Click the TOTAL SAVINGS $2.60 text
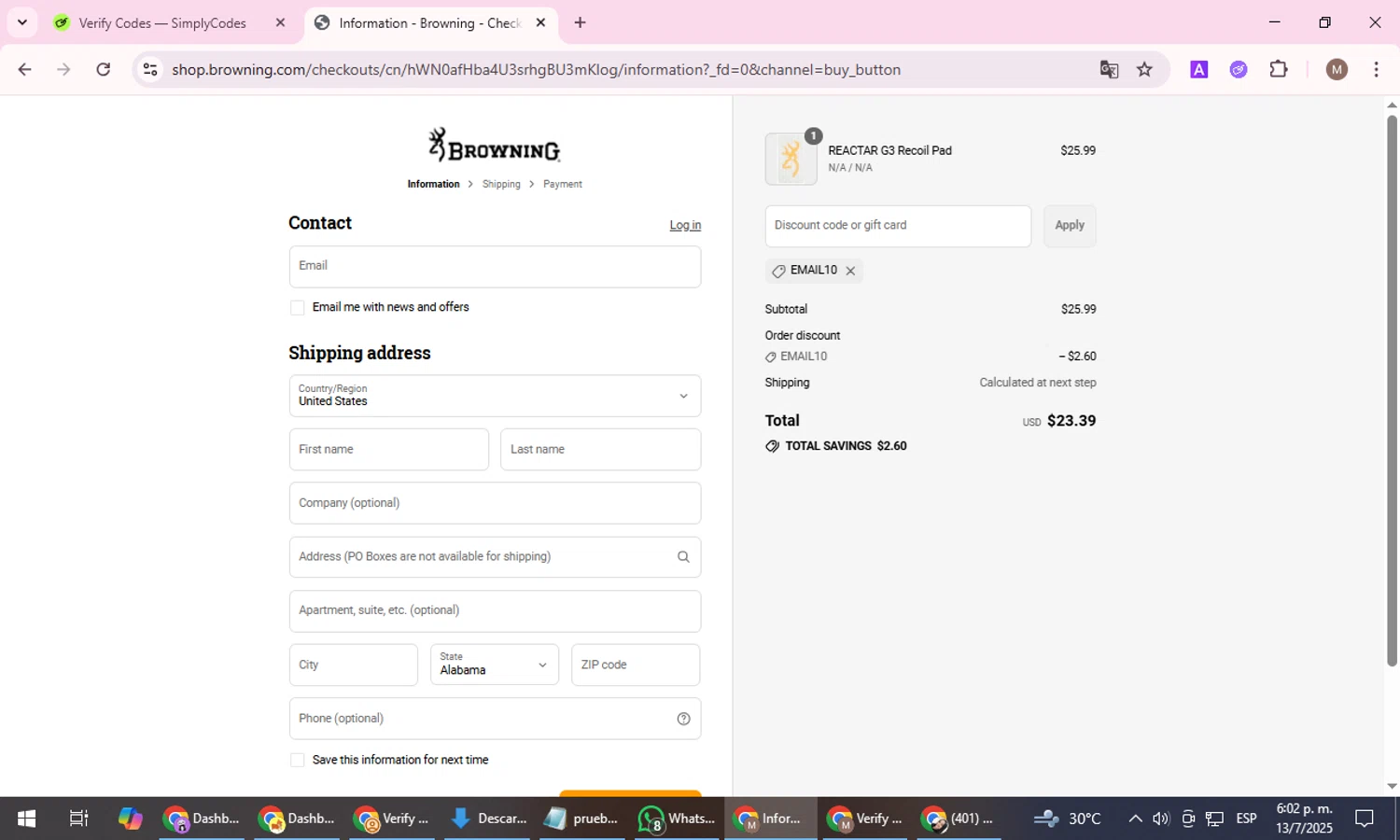 846,446
